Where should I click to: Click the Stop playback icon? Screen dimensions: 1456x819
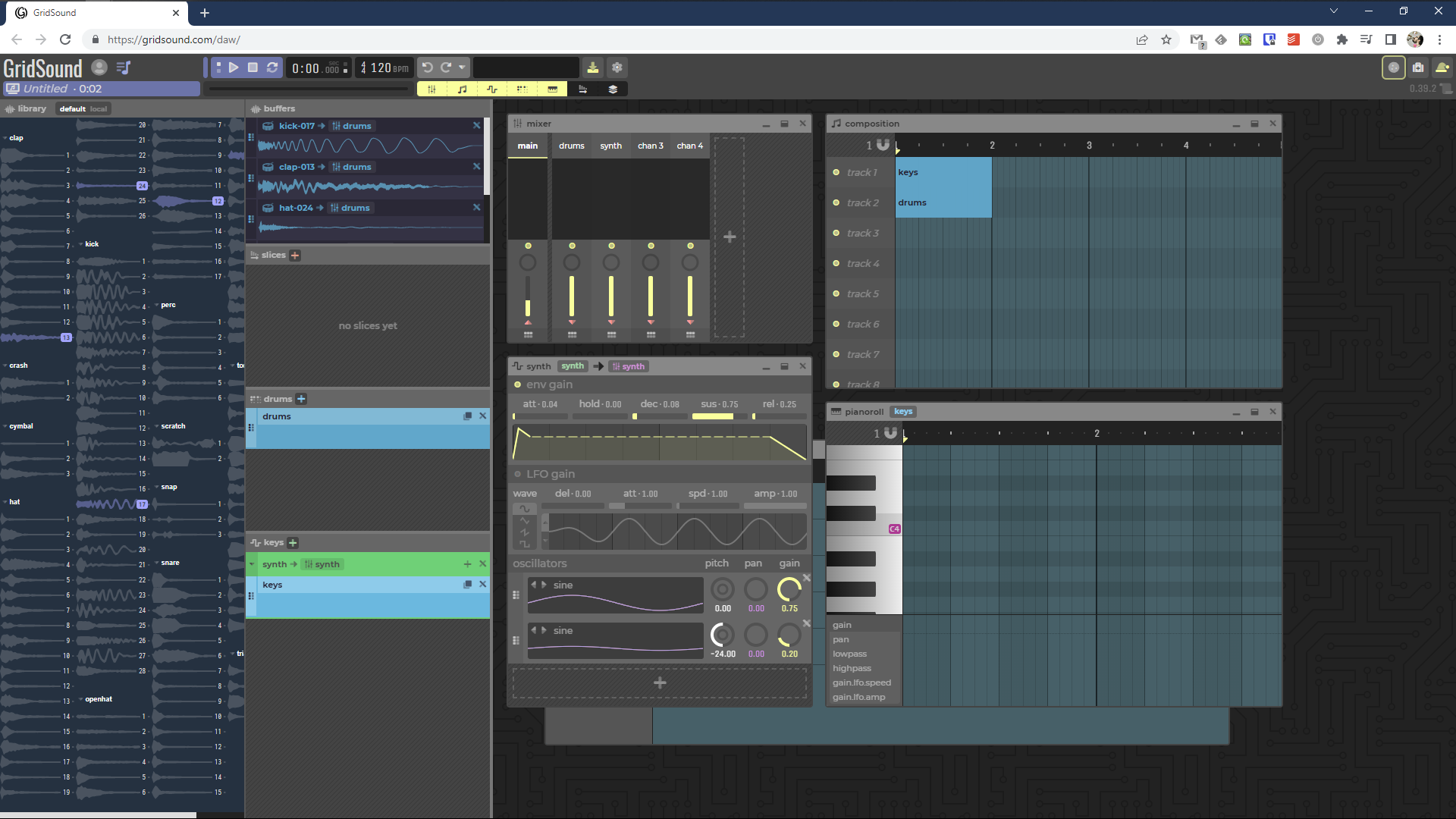253,67
